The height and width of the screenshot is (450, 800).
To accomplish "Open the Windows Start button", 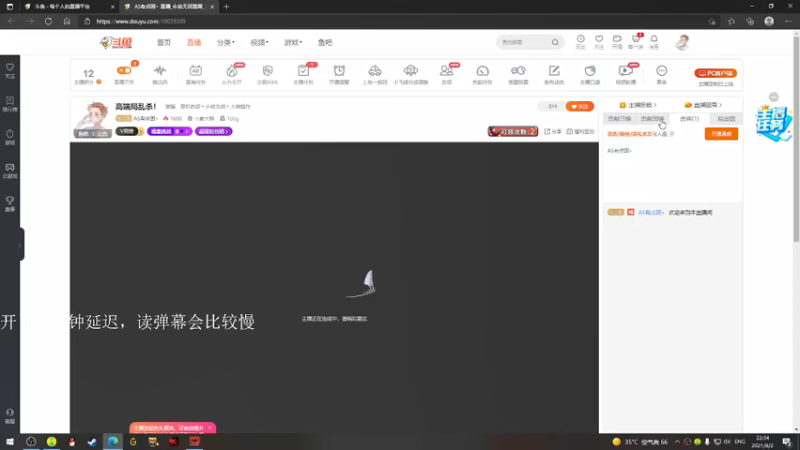I will [10, 442].
